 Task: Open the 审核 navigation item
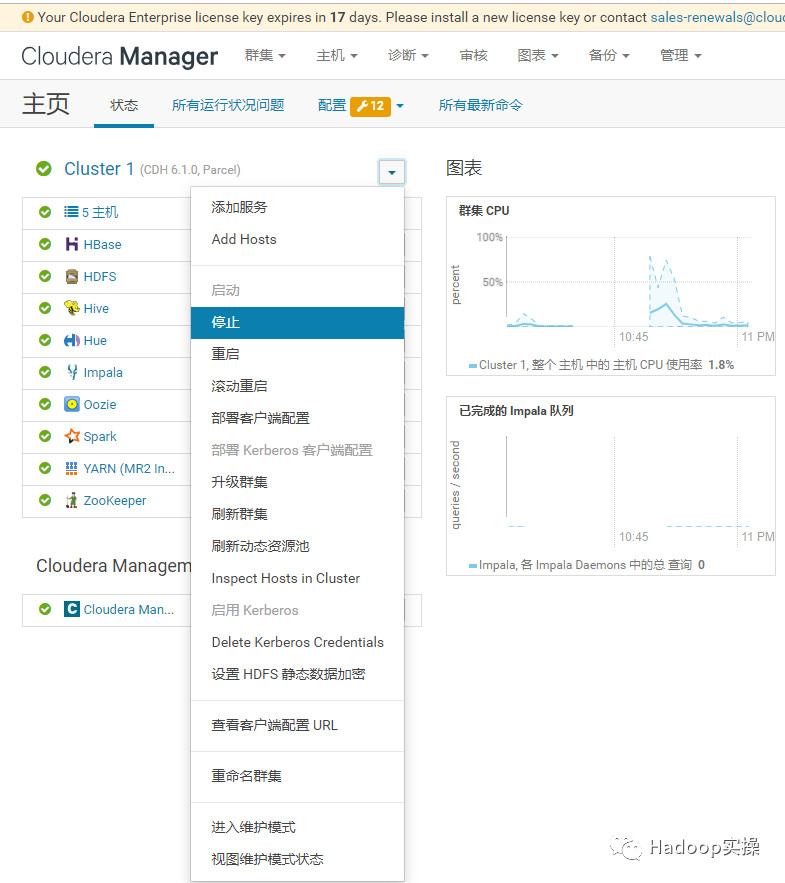[x=474, y=55]
